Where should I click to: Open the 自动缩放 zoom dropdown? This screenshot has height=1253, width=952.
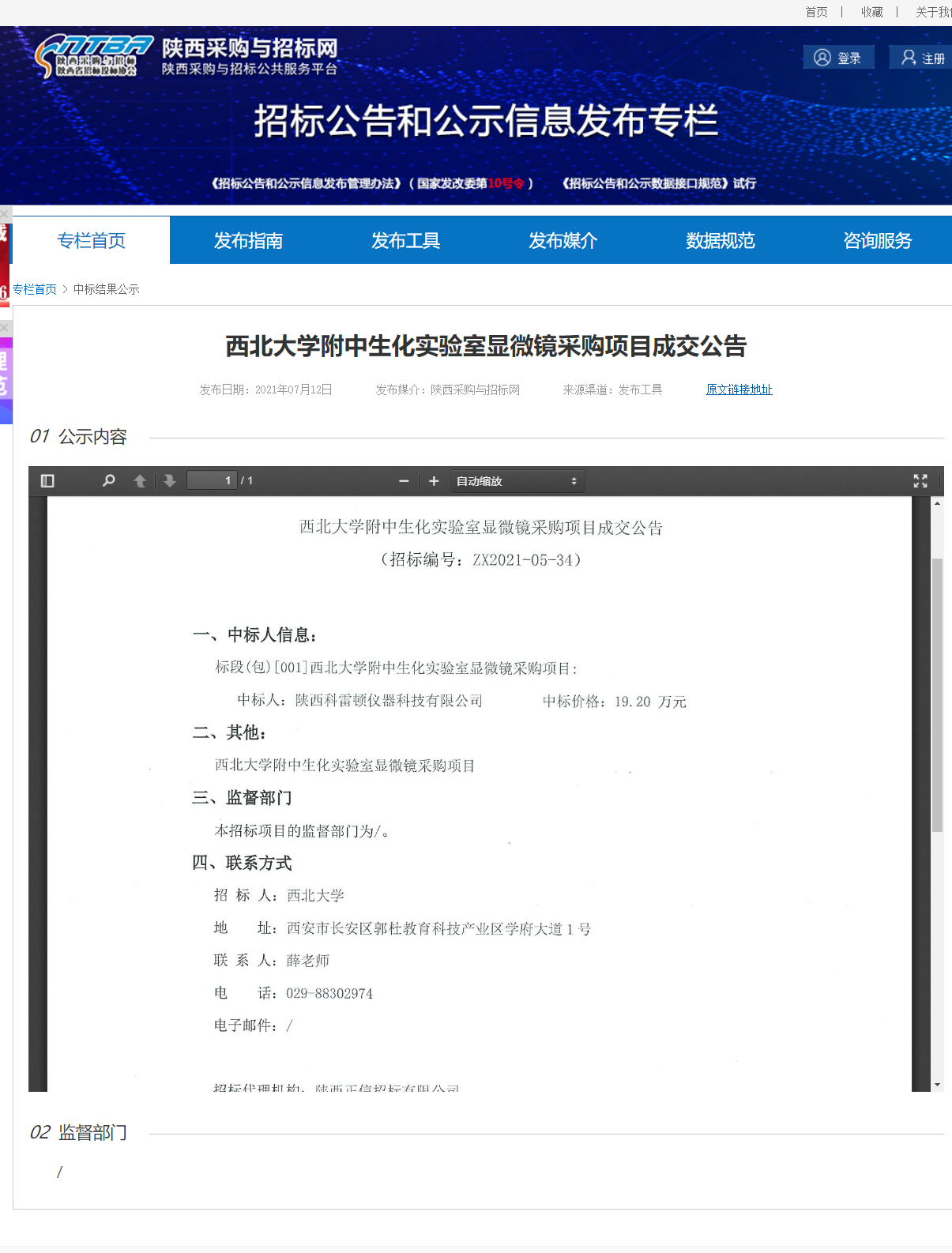pos(517,481)
